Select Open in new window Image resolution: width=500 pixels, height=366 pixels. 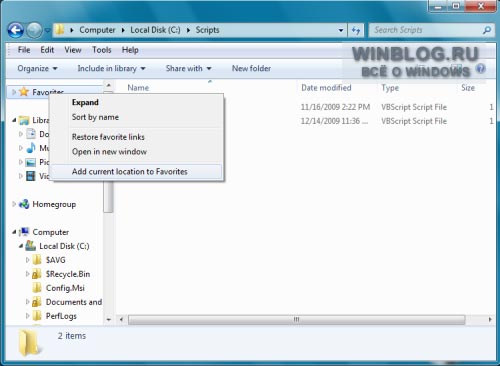(x=137, y=152)
